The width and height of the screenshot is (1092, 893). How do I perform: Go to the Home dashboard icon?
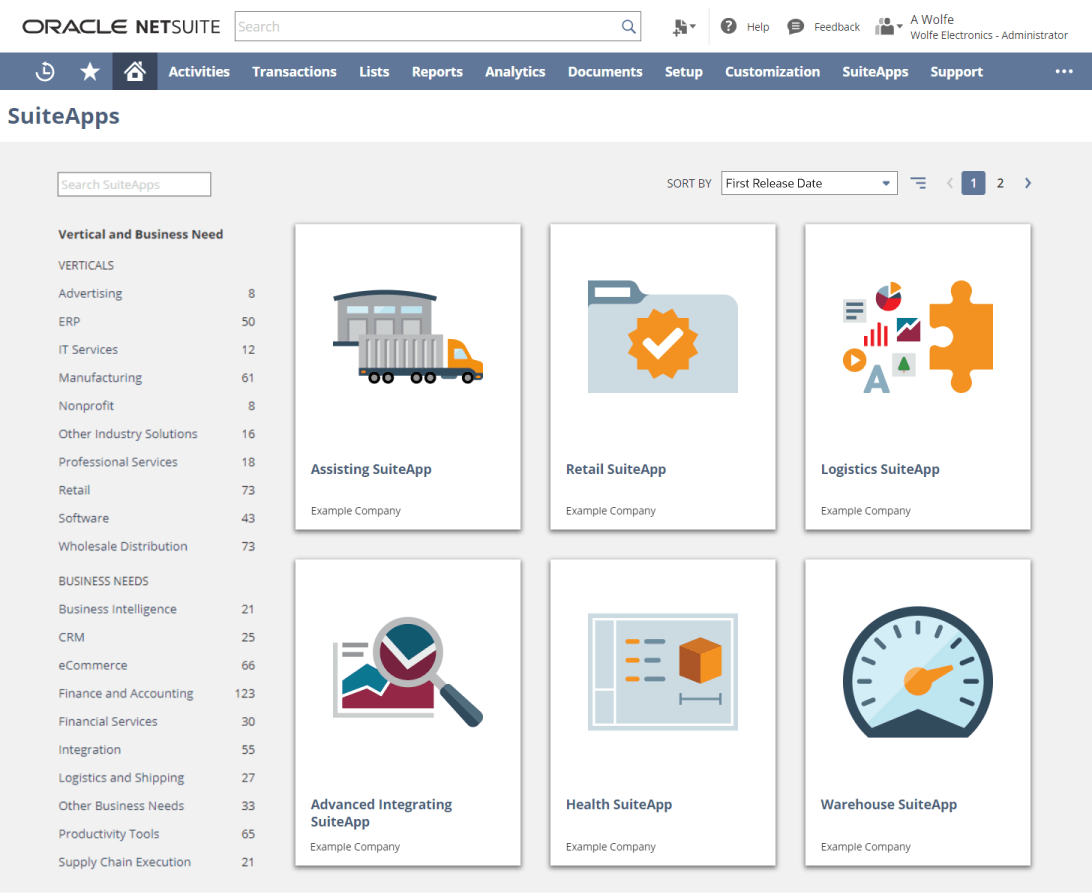pyautogui.click(x=134, y=71)
